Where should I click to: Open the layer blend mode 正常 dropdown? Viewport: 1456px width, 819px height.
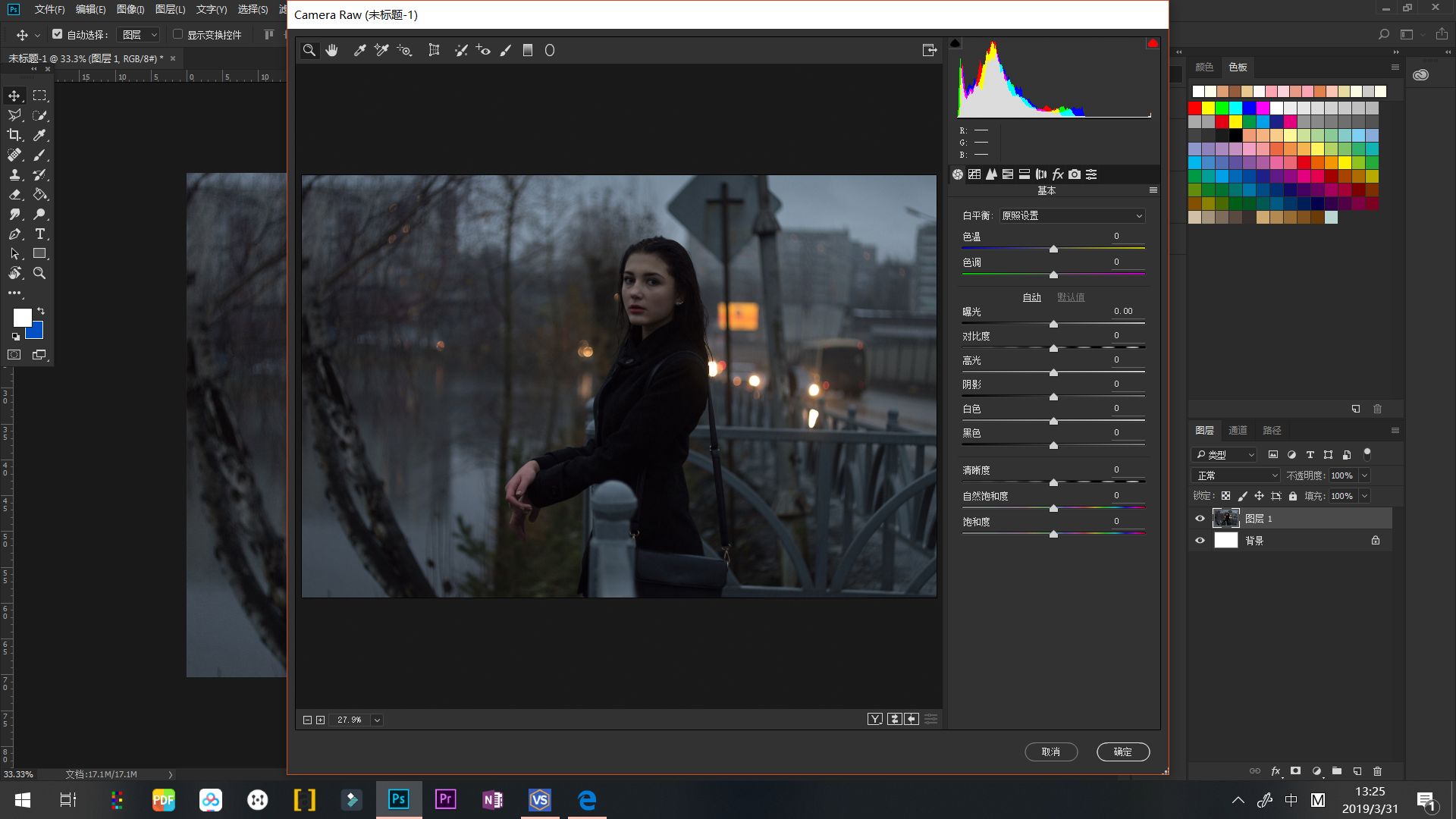(1236, 475)
